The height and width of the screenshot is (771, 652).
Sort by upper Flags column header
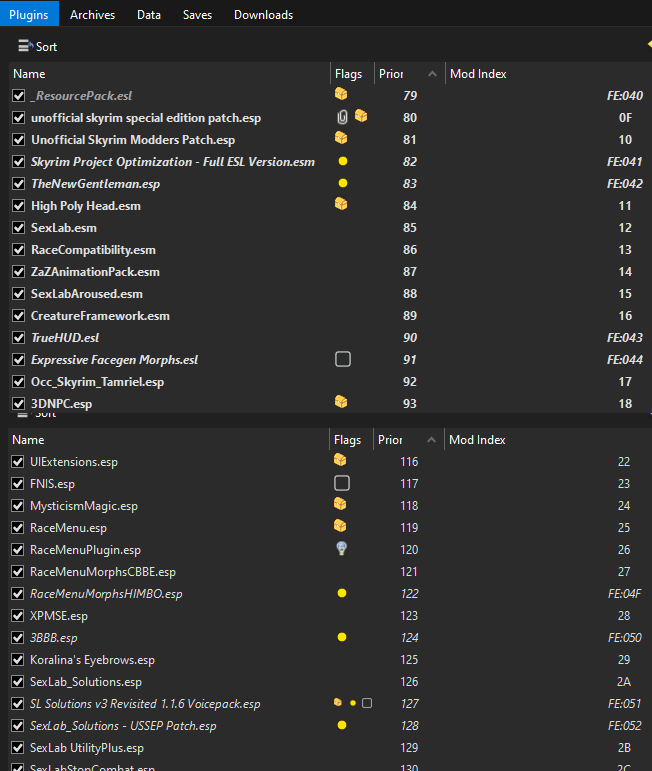coord(352,74)
